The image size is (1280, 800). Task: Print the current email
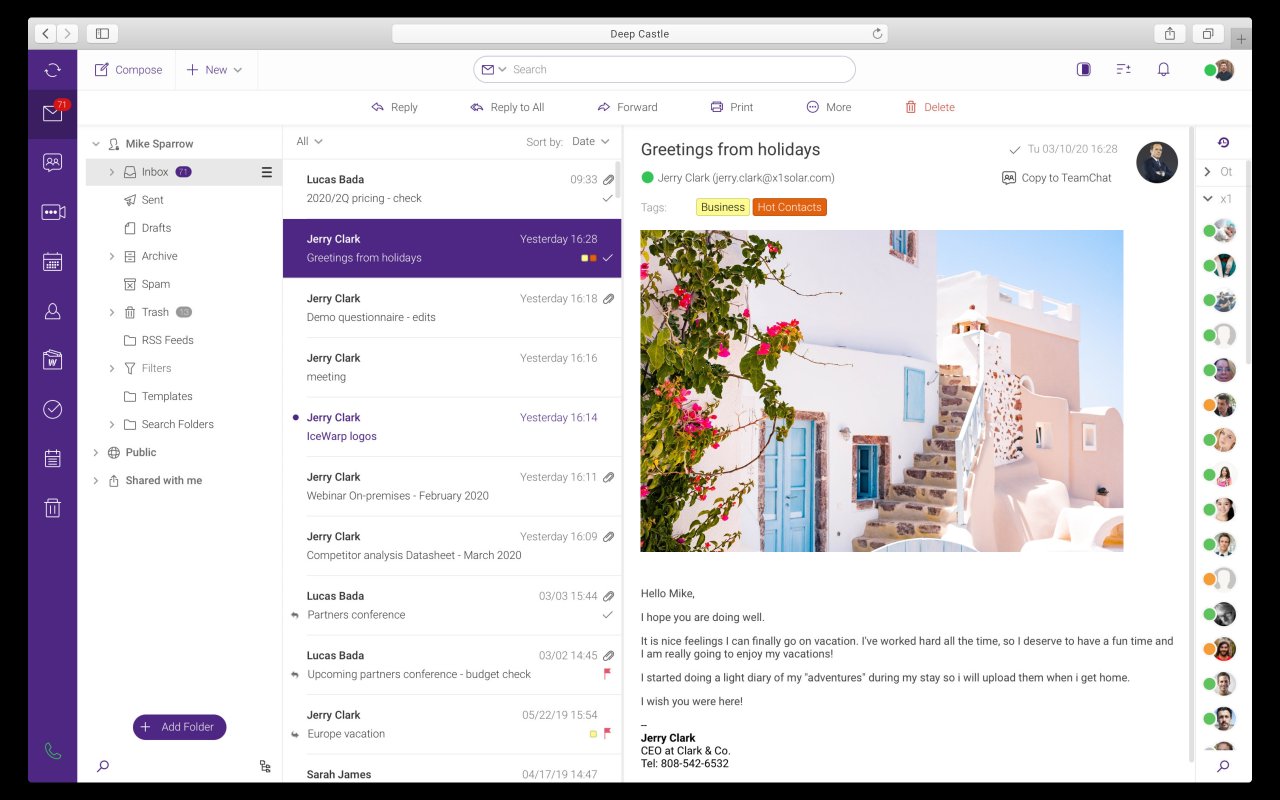pos(732,107)
